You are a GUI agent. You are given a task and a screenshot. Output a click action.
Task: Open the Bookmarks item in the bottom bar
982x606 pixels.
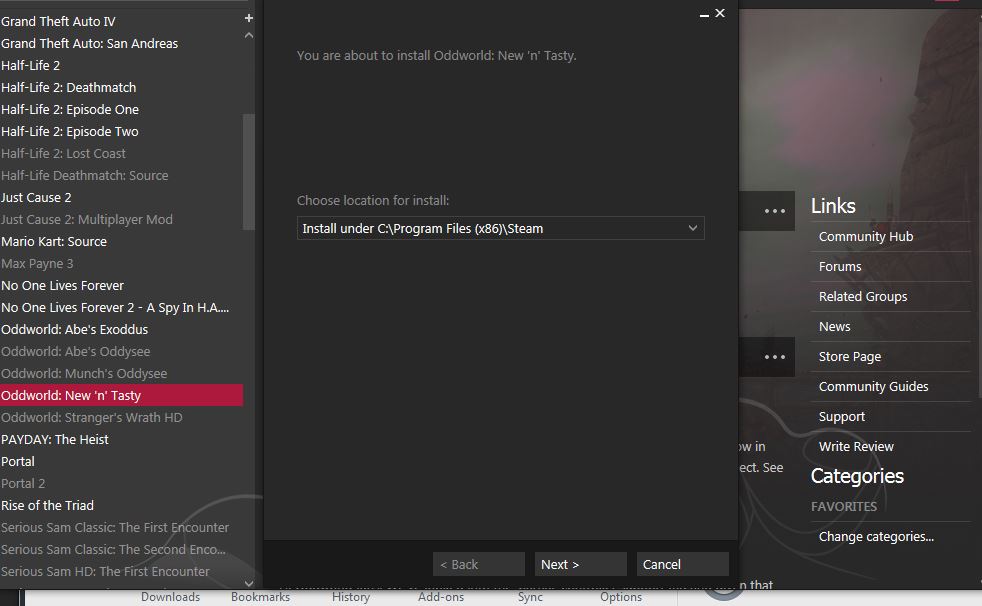pyautogui.click(x=260, y=597)
